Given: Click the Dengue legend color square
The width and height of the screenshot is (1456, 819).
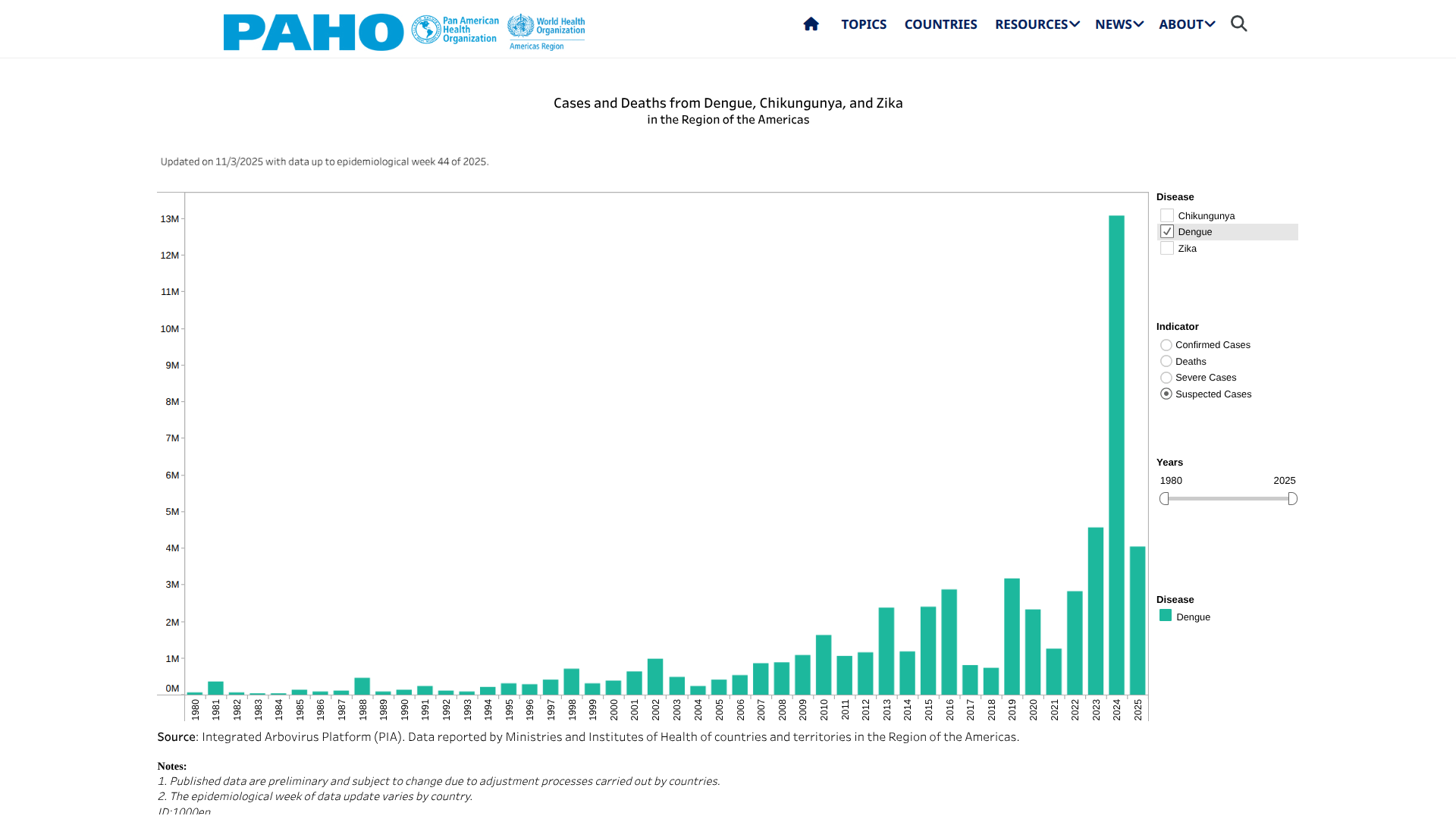Looking at the screenshot, I should click(1166, 616).
